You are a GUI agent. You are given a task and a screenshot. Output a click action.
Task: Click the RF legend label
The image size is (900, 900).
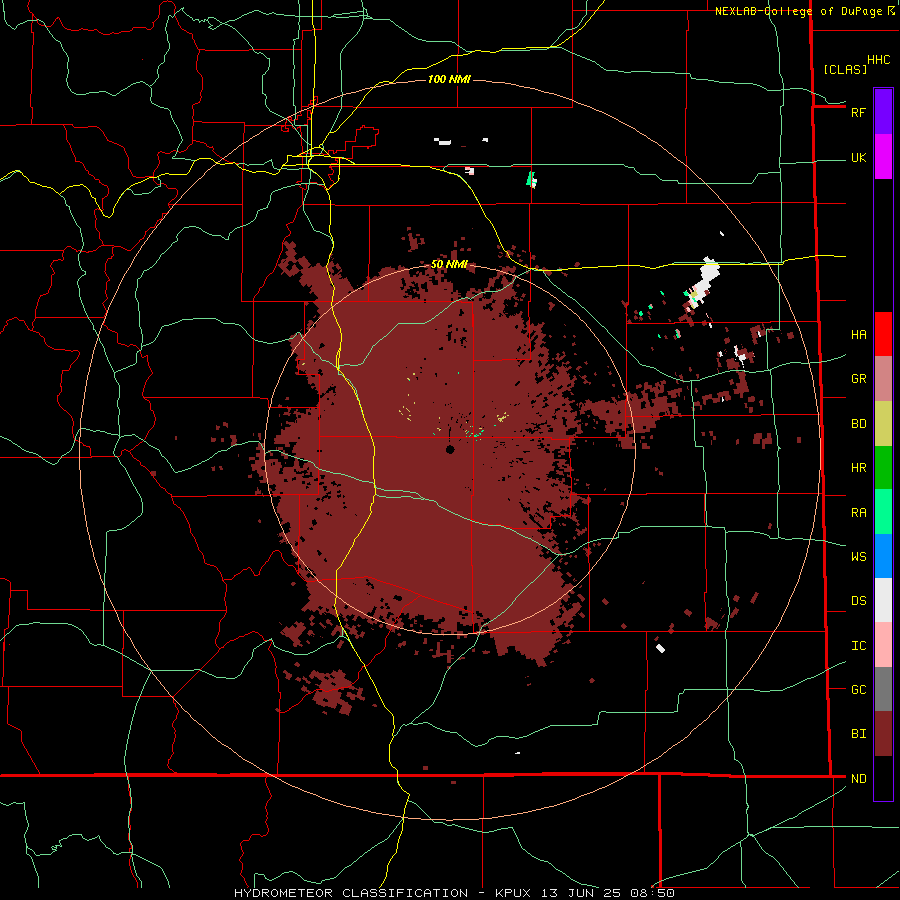858,112
